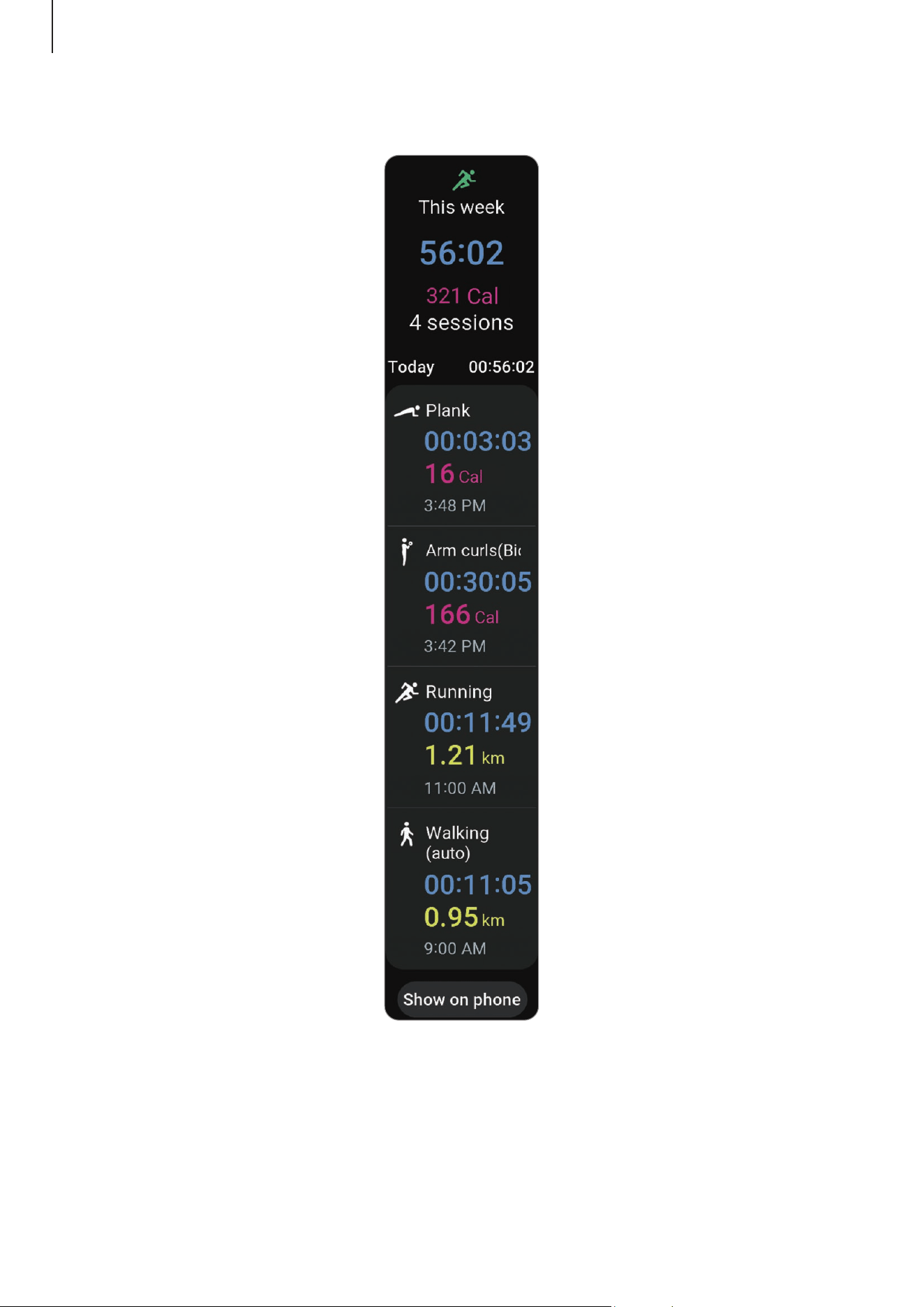The height and width of the screenshot is (1307, 924).
Task: Select the 166 Cal arm curls value
Action: tap(462, 615)
